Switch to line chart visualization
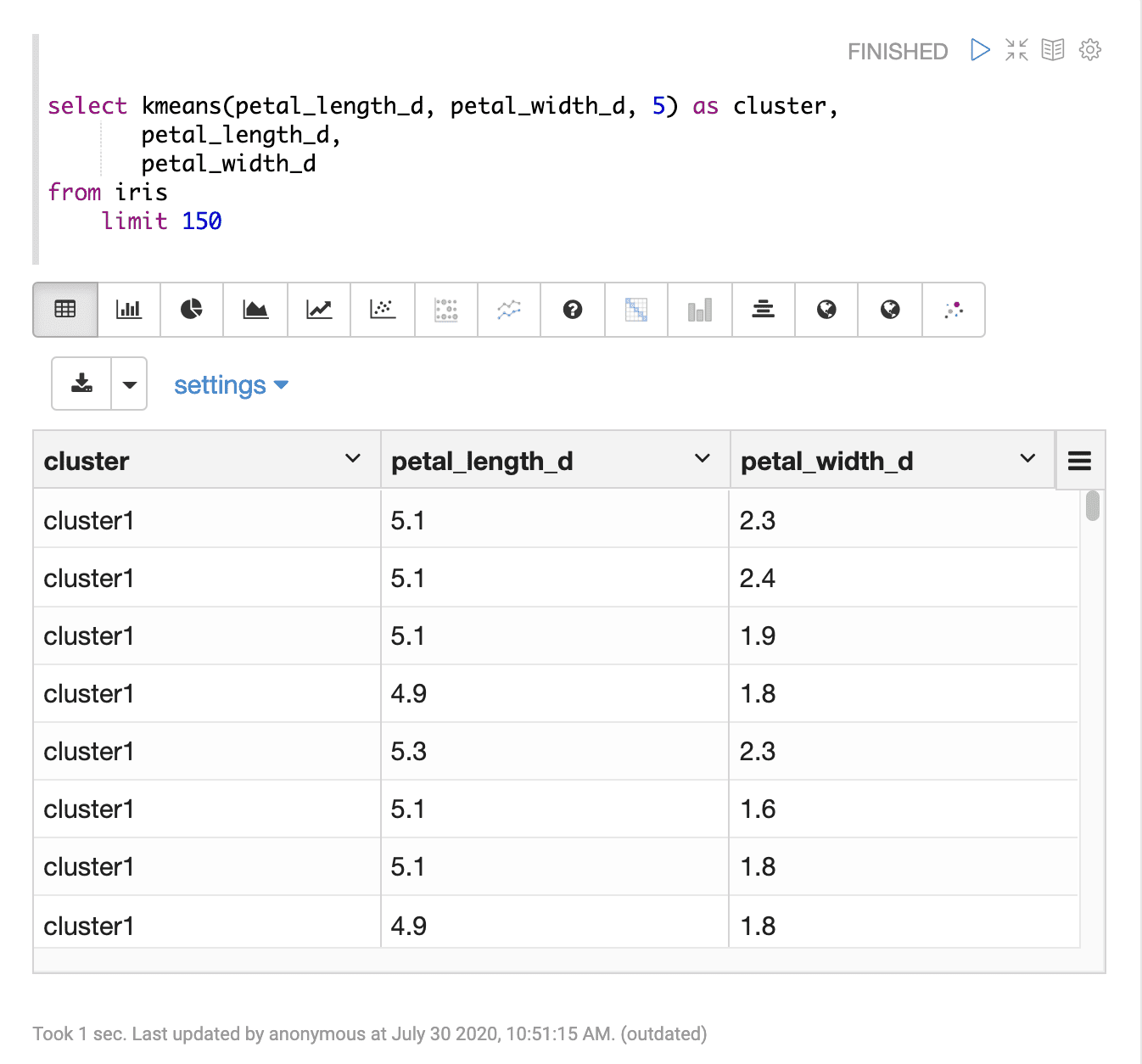 click(x=319, y=310)
